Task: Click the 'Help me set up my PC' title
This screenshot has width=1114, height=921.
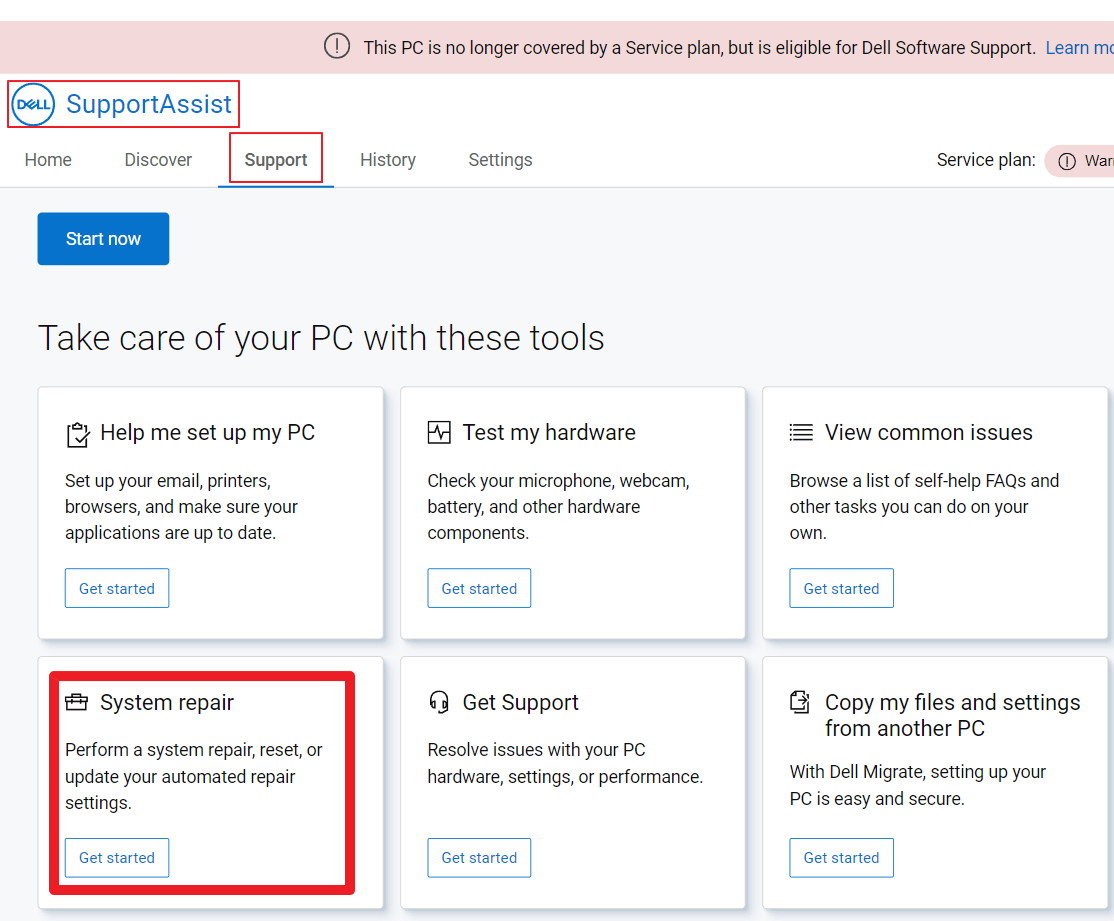Action: click(207, 432)
